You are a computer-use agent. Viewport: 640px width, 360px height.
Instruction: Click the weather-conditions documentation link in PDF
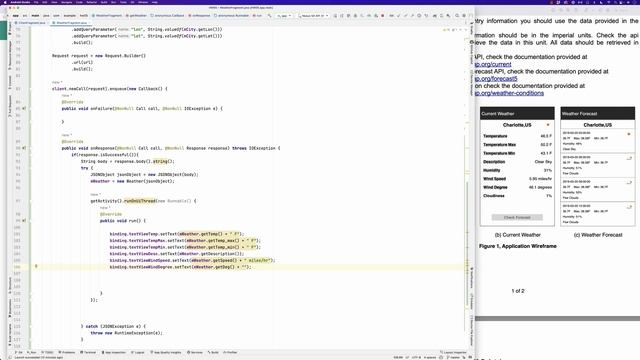[509, 93]
